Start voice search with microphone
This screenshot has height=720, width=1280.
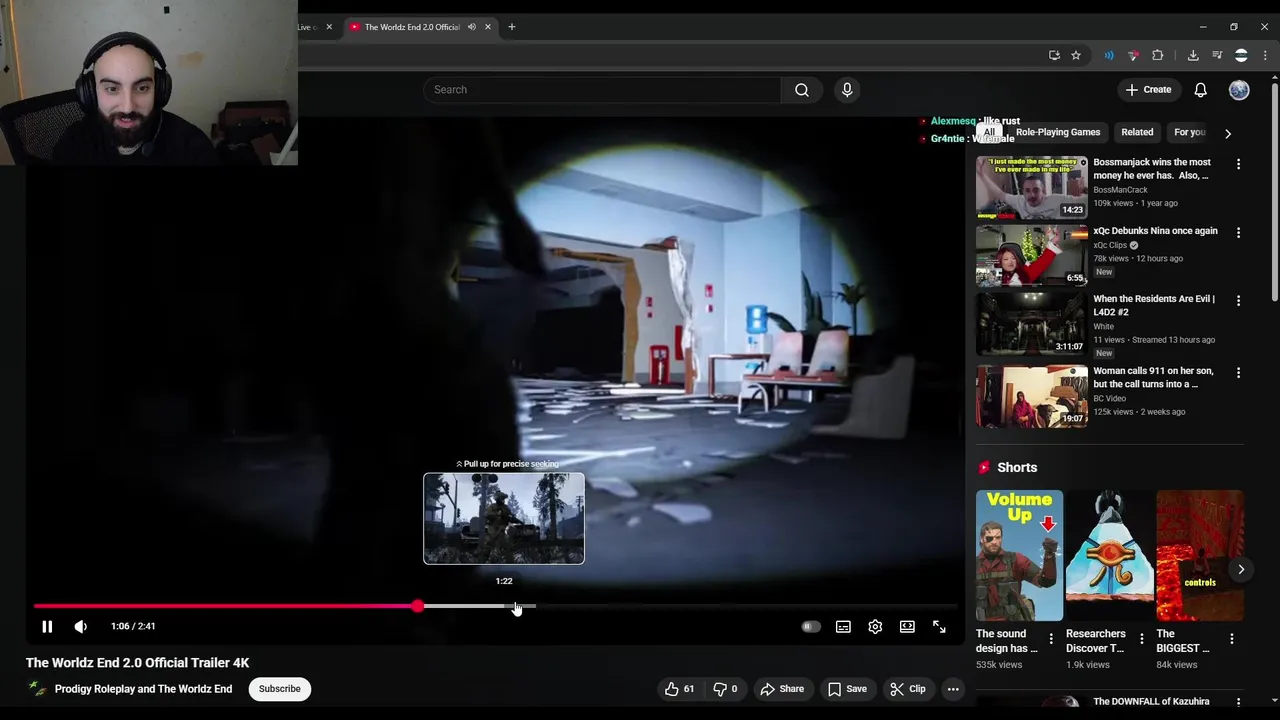tap(847, 90)
